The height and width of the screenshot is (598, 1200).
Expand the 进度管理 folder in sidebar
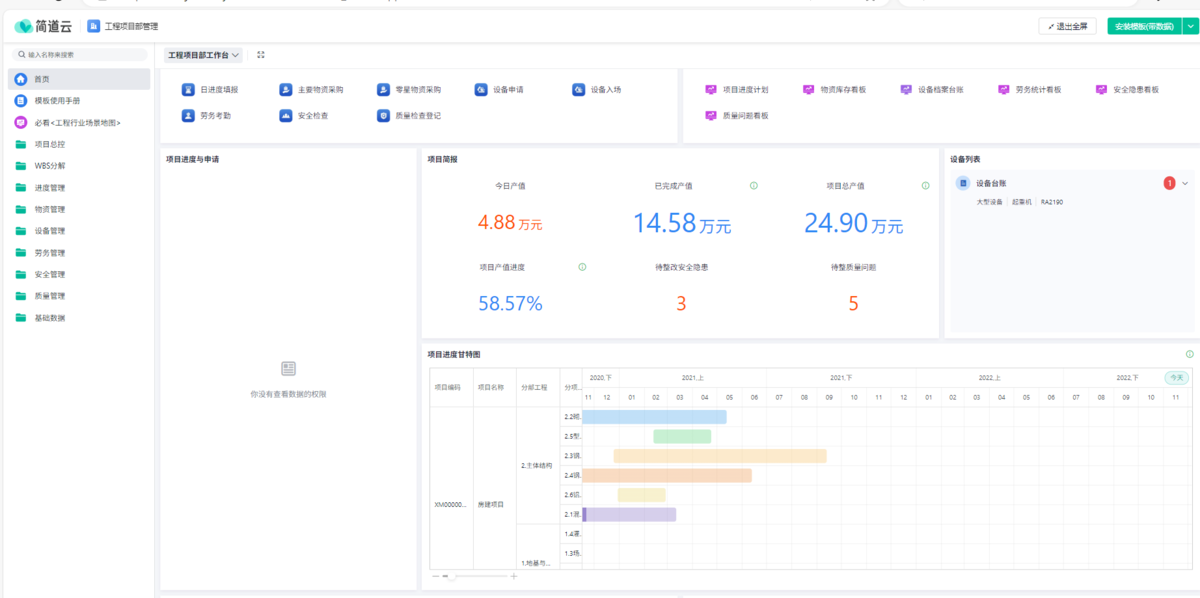[x=49, y=188]
